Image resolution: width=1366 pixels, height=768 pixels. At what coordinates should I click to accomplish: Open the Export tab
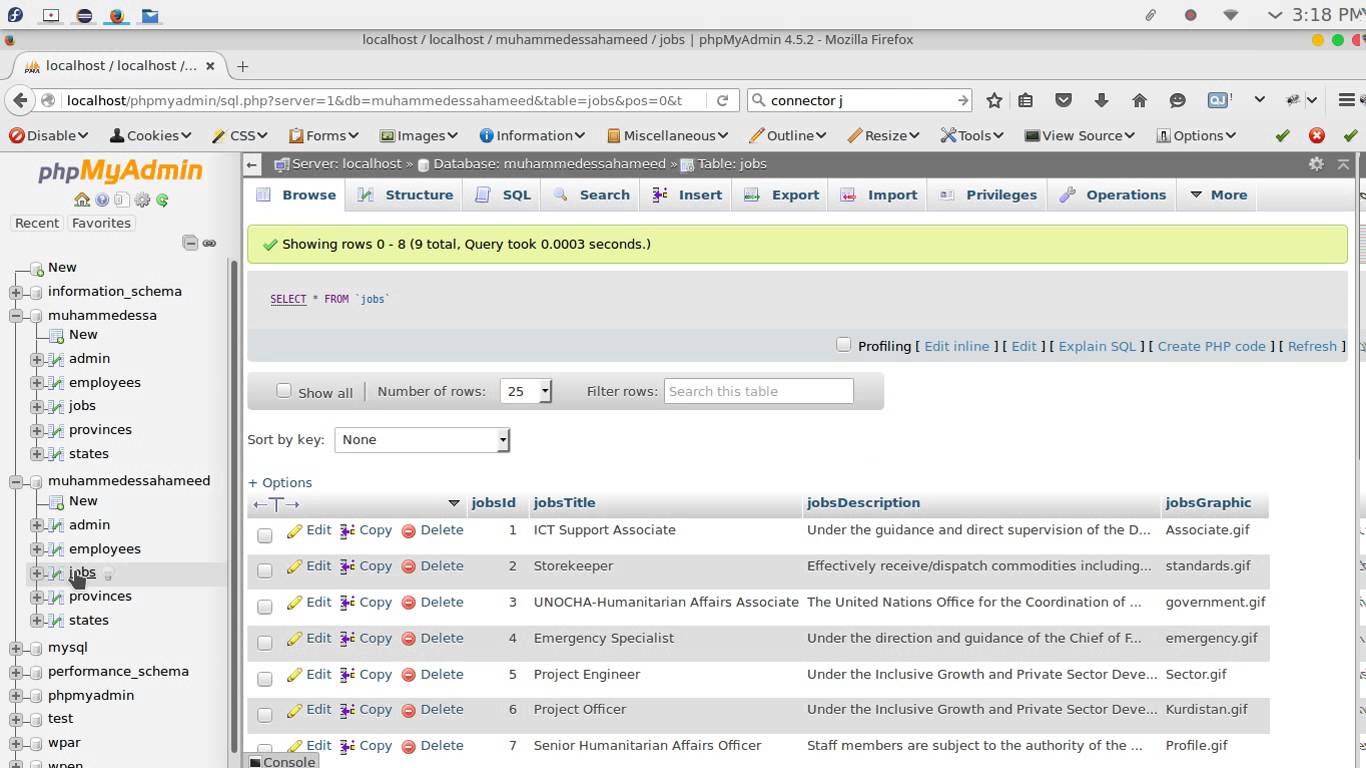(x=793, y=194)
